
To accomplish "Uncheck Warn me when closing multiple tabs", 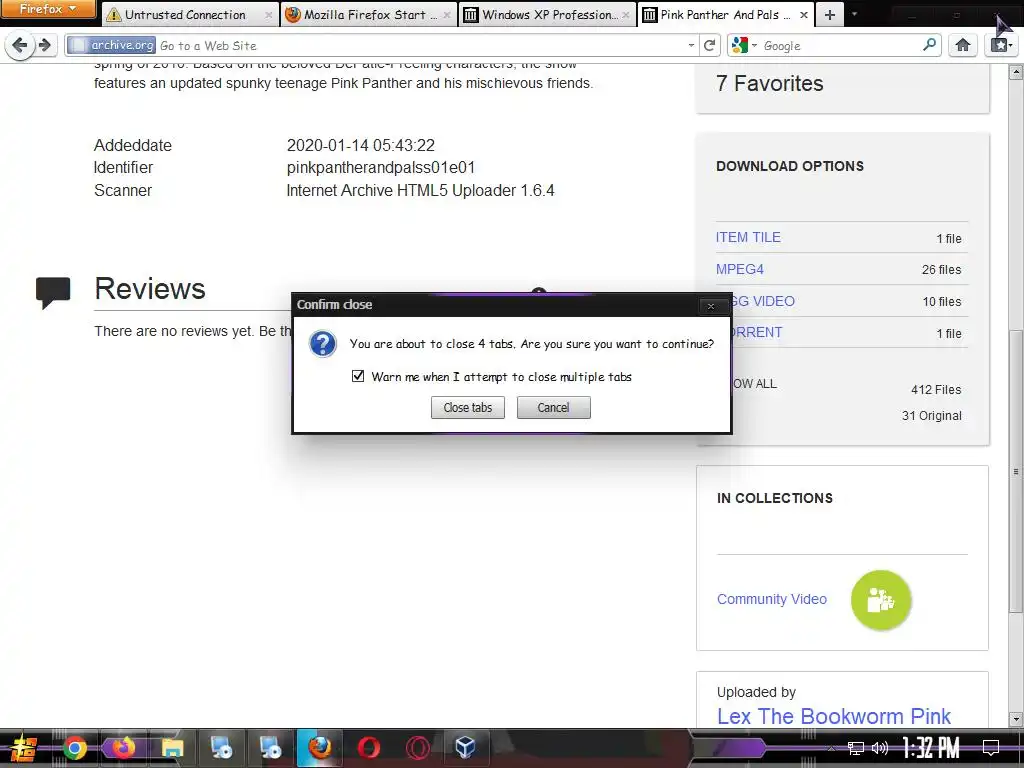I will point(358,376).
